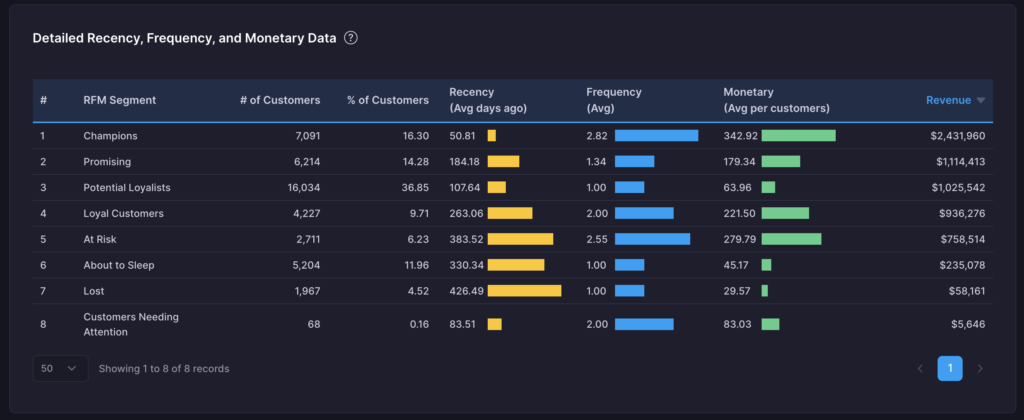Click the percentage value 16.30
The width and height of the screenshot is (1024, 420).
416,136
